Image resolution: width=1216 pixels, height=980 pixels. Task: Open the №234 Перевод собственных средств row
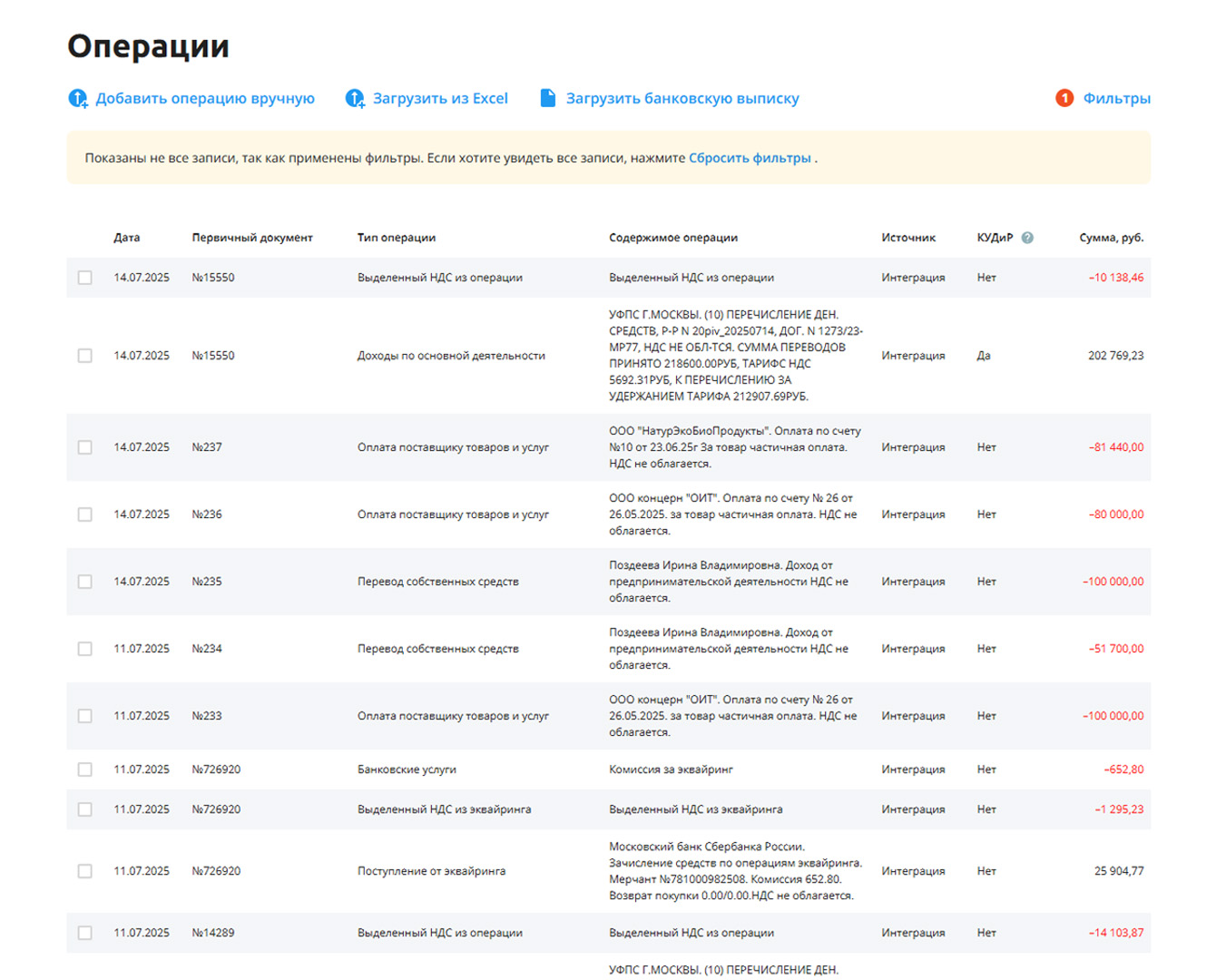(609, 649)
